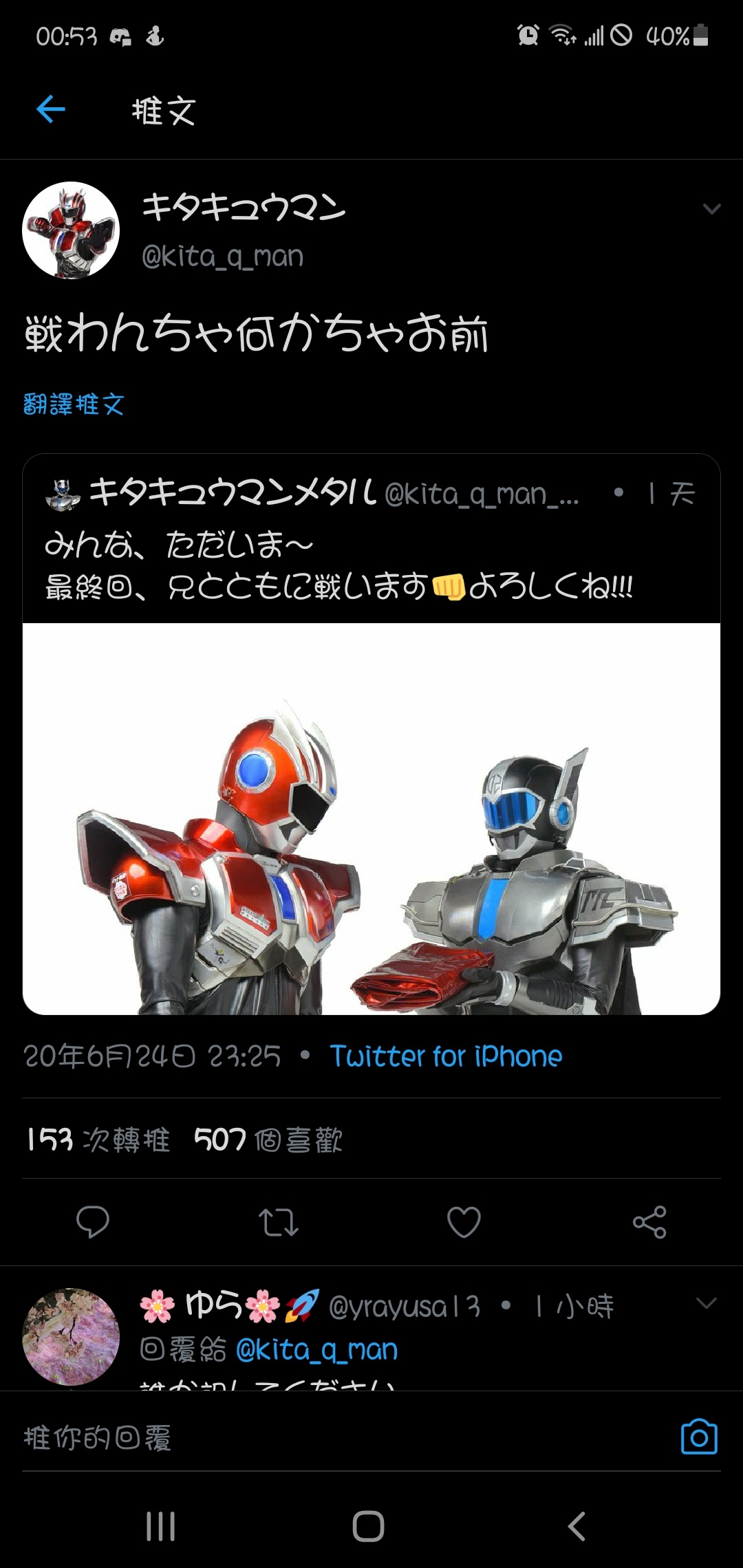View the 507 個喜歡 likes list

point(268,1140)
